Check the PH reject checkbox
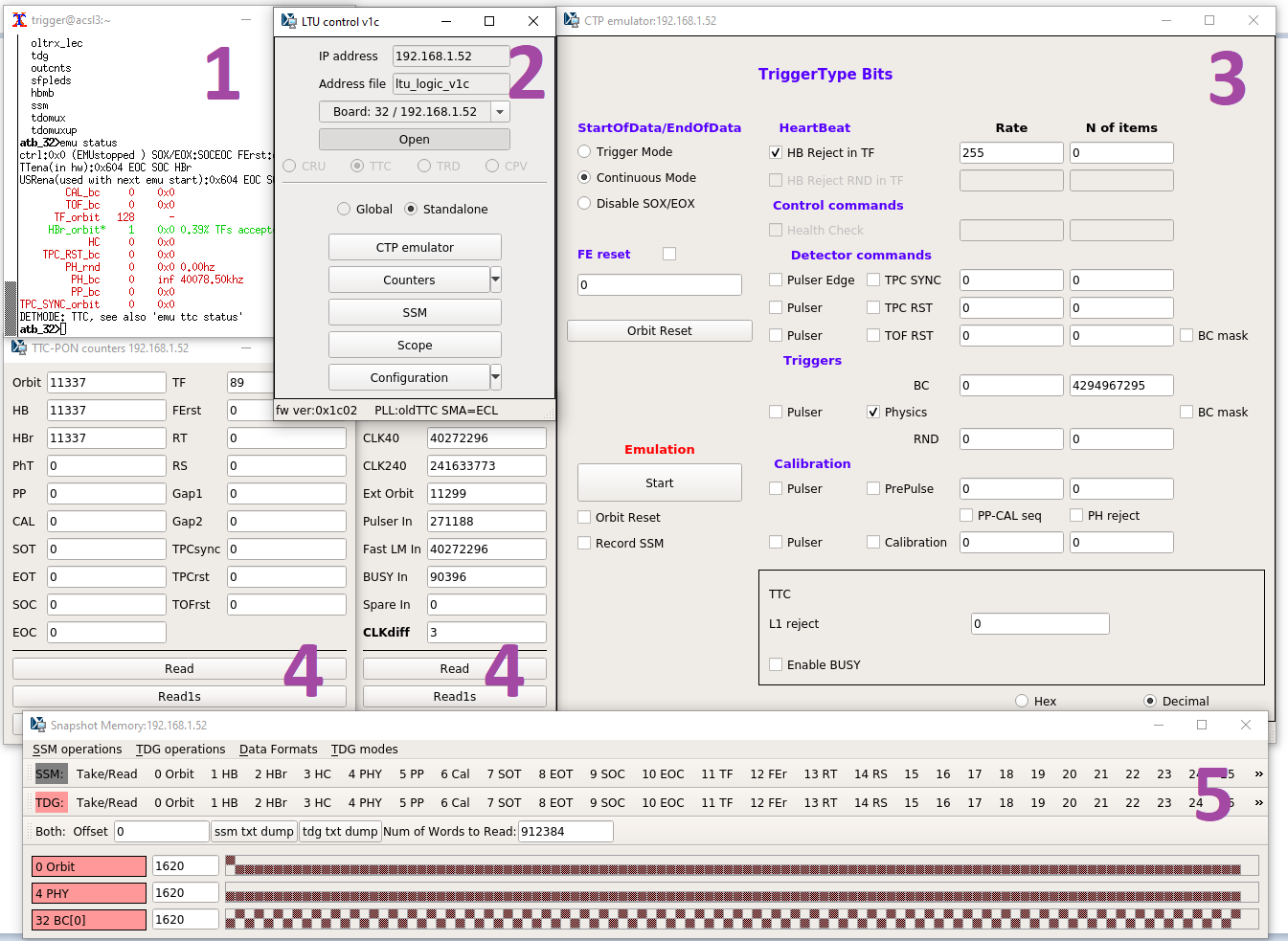 coord(1076,515)
